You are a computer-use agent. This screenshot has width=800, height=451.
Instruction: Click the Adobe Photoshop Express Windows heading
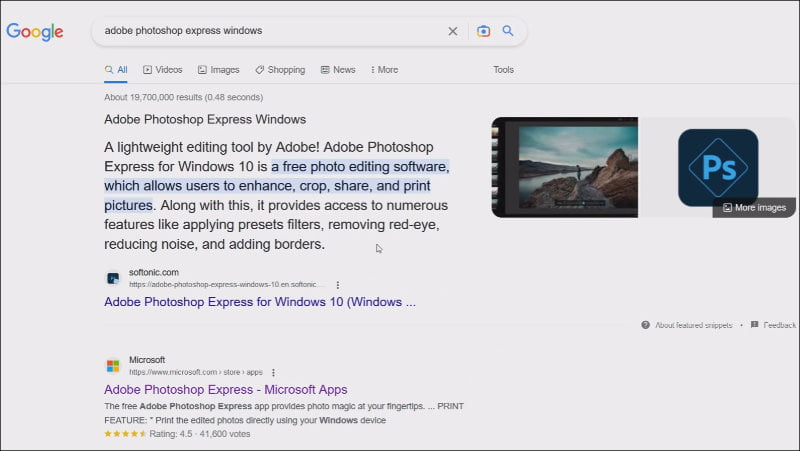click(205, 119)
